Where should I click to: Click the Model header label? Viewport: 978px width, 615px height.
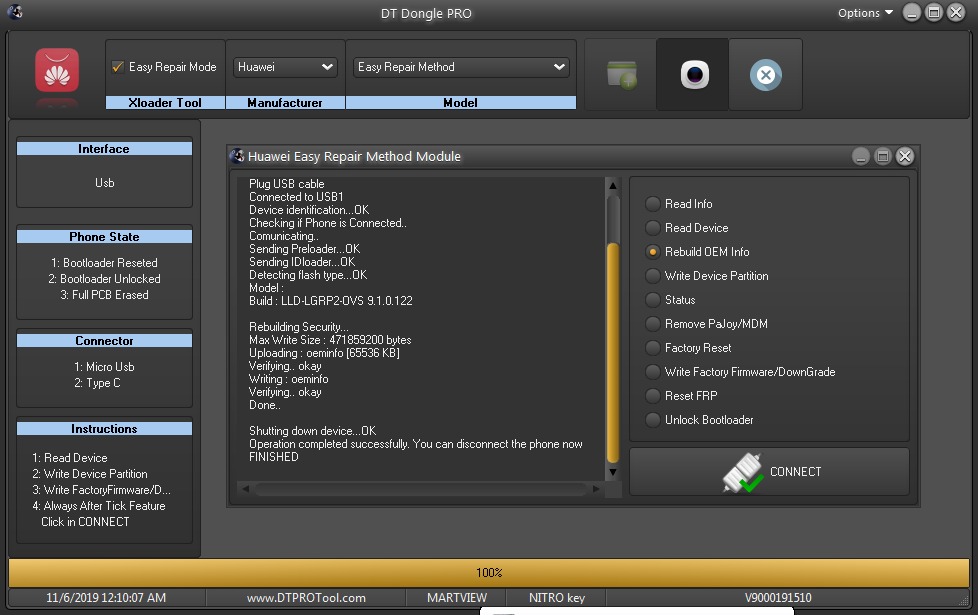coord(460,103)
